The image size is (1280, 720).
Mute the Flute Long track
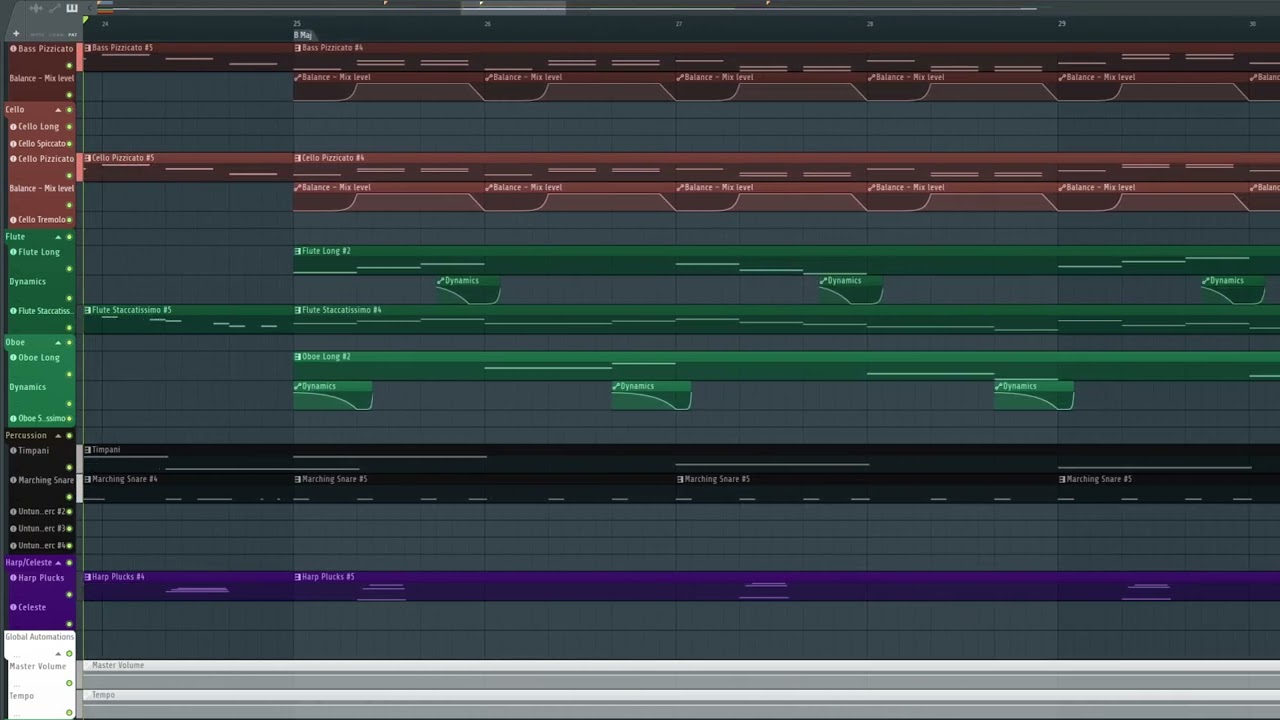pos(69,269)
